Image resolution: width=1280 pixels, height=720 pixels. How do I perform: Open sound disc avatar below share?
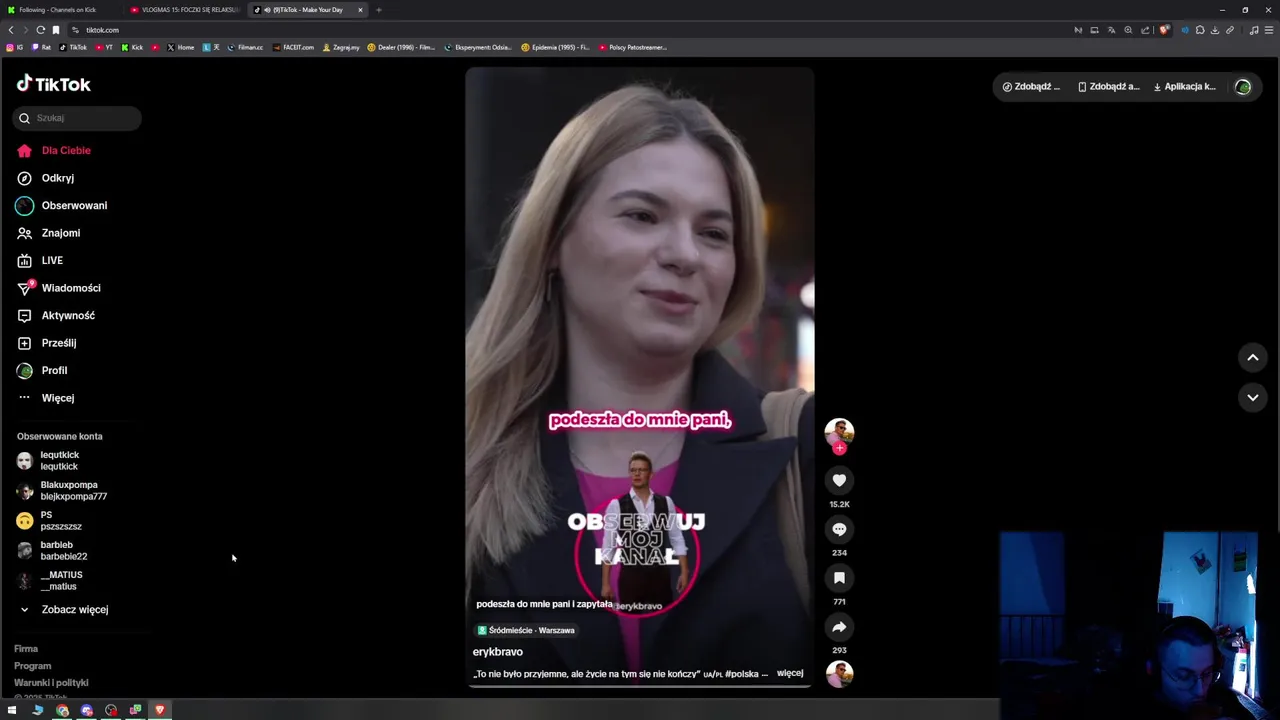coord(839,674)
